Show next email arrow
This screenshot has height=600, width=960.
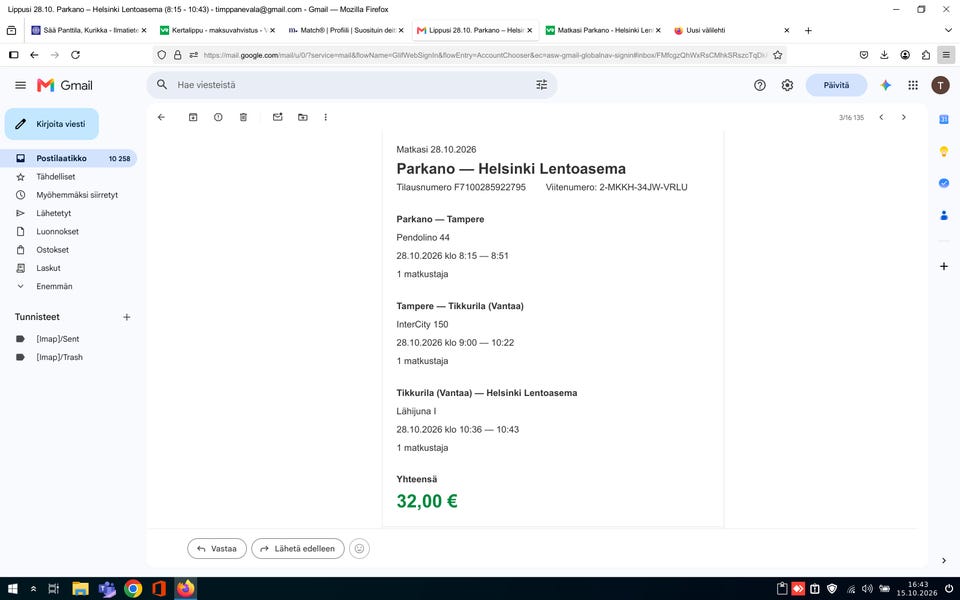[x=904, y=117]
